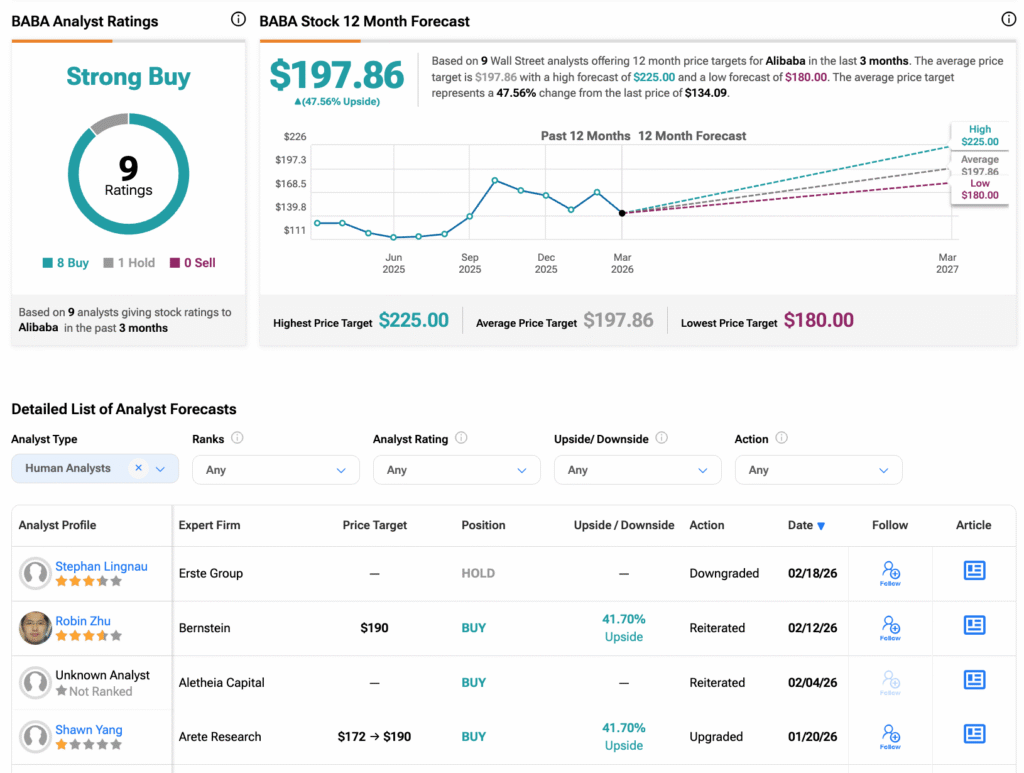Open article for Arete Research rating

pyautogui.click(x=974, y=734)
